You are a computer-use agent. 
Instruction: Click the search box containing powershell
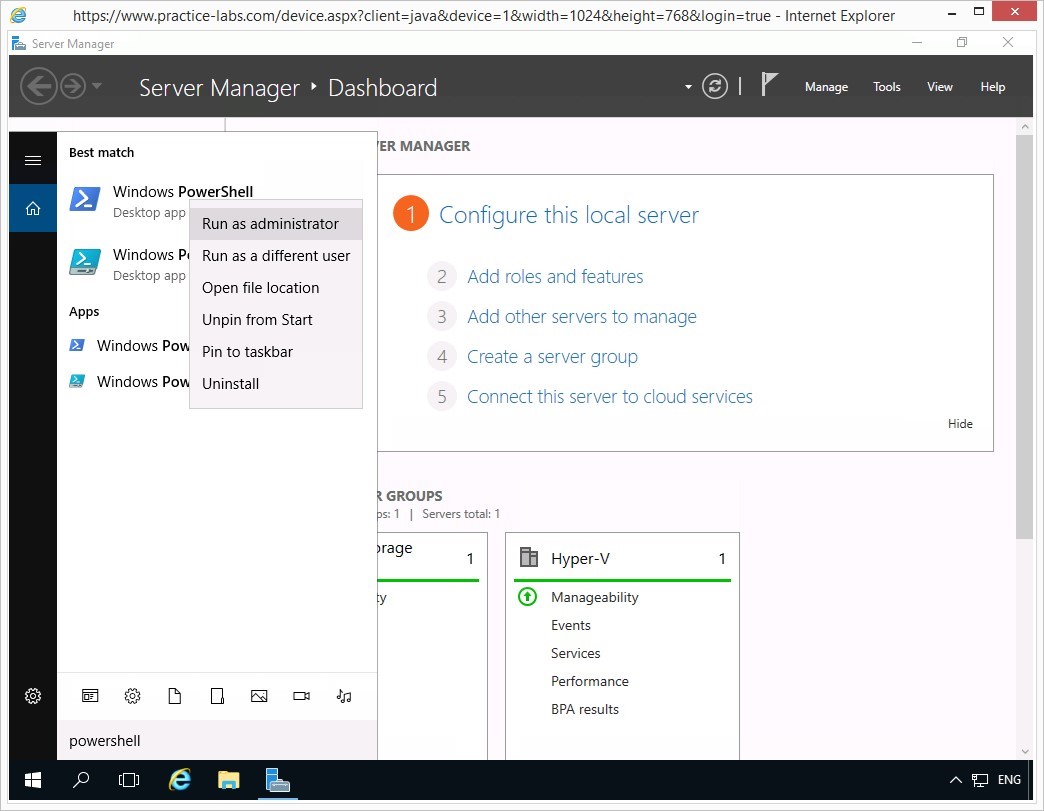[x=217, y=741]
